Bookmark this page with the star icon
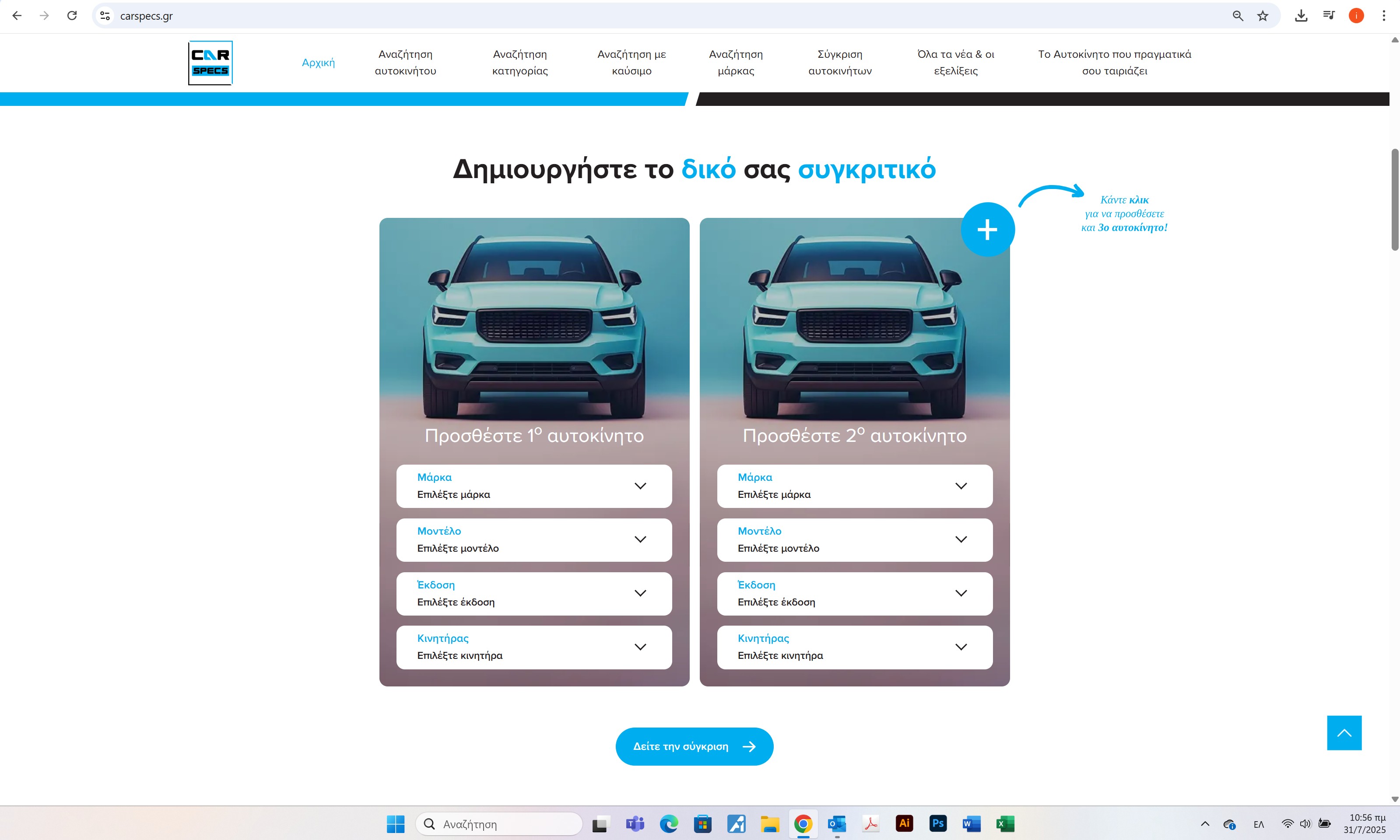The image size is (1400, 840). pyautogui.click(x=1263, y=16)
